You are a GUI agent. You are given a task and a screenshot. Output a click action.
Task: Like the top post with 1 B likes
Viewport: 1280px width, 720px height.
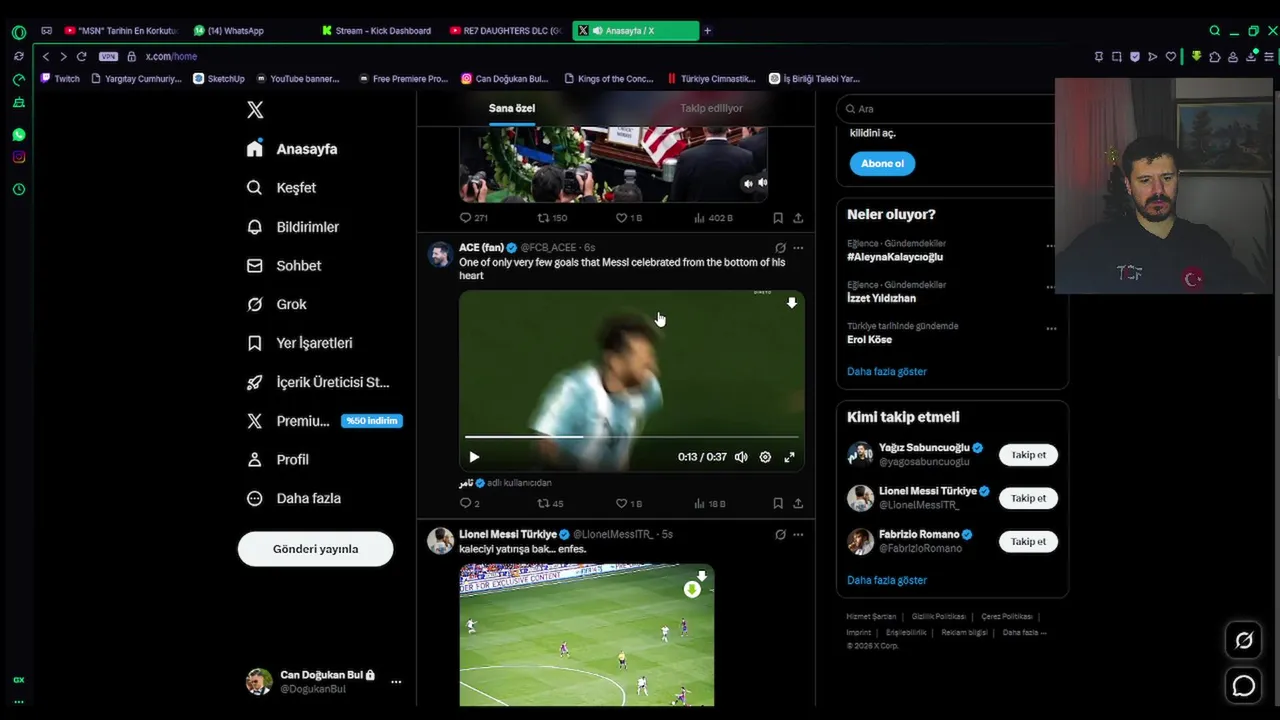click(629, 218)
